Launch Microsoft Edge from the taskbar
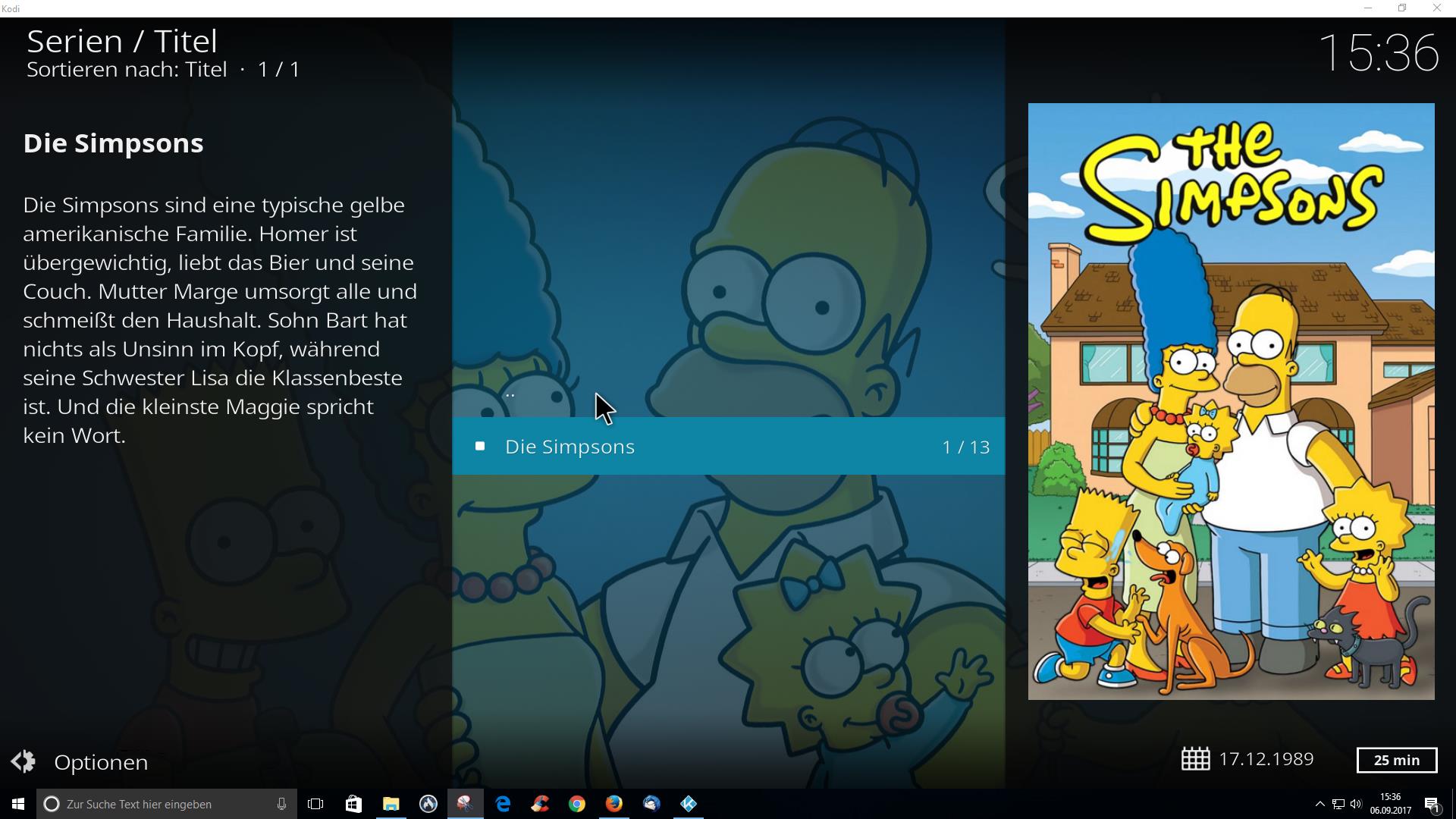 pos(503,804)
